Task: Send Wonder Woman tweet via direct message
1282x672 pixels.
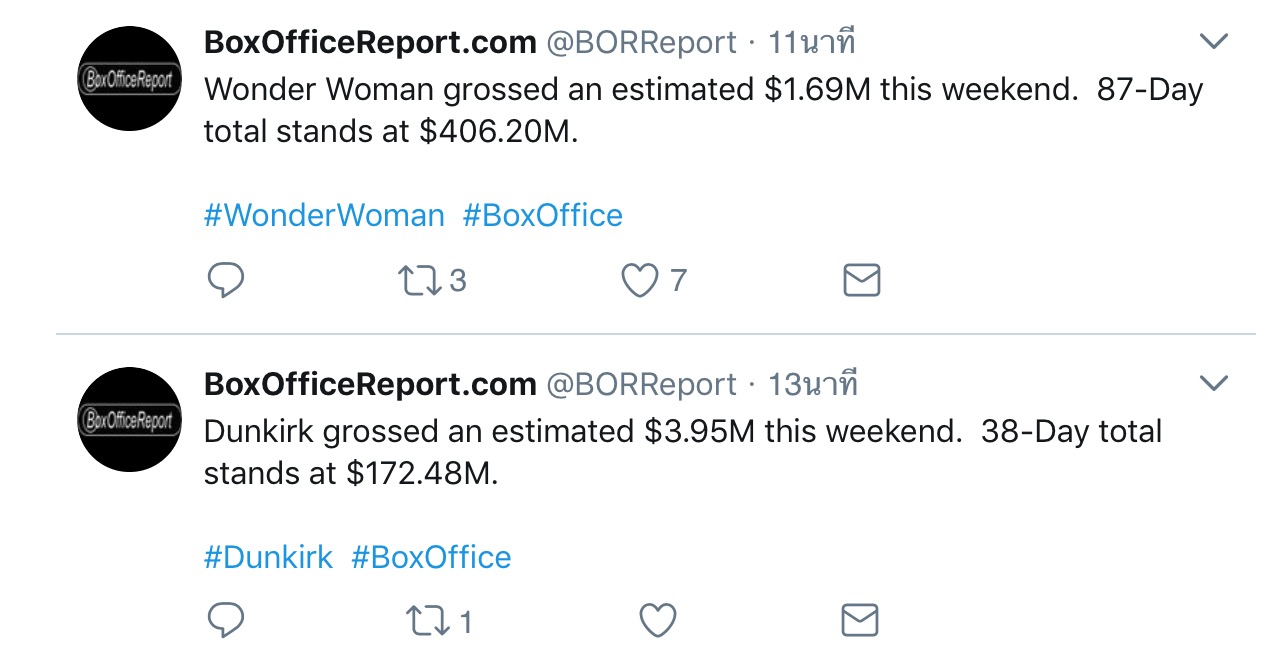Action: coord(861,281)
